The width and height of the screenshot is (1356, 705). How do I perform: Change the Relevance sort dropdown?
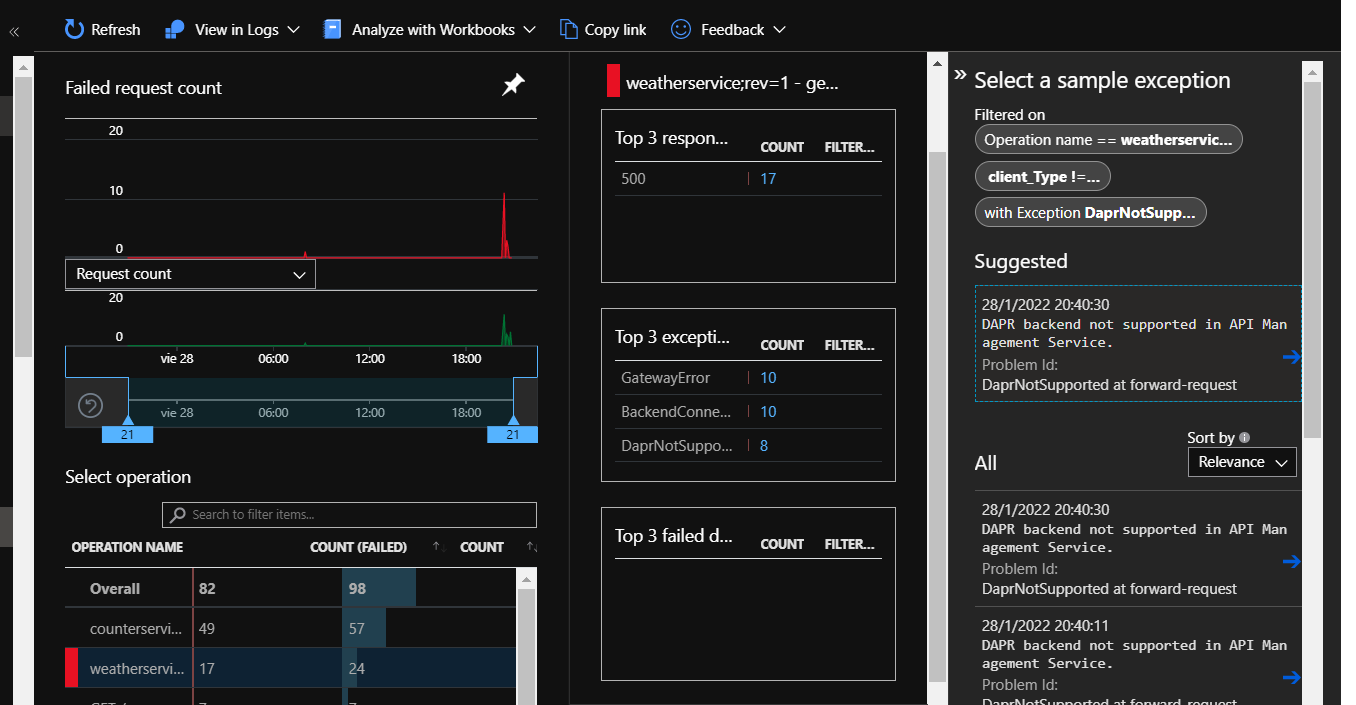pyautogui.click(x=1241, y=462)
